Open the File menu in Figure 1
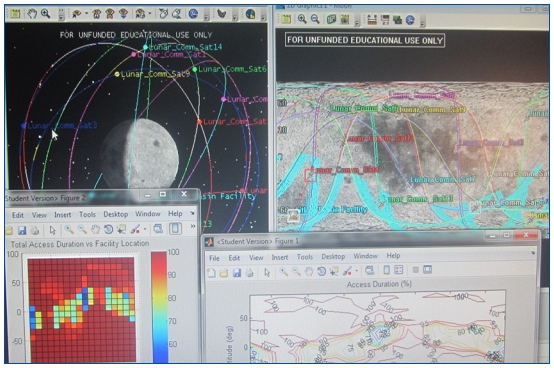Screen dimensions: 554x368 214,258
